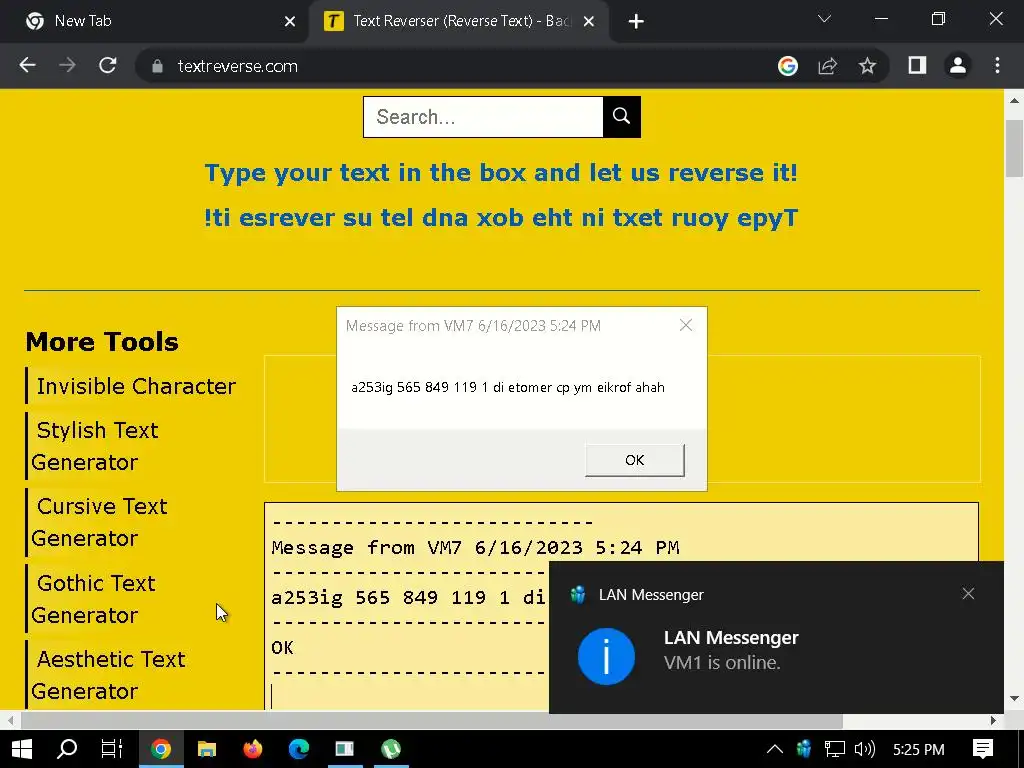Click the 'VM1 is online.' notification text
Screen dimensions: 1024x768
click(722, 663)
